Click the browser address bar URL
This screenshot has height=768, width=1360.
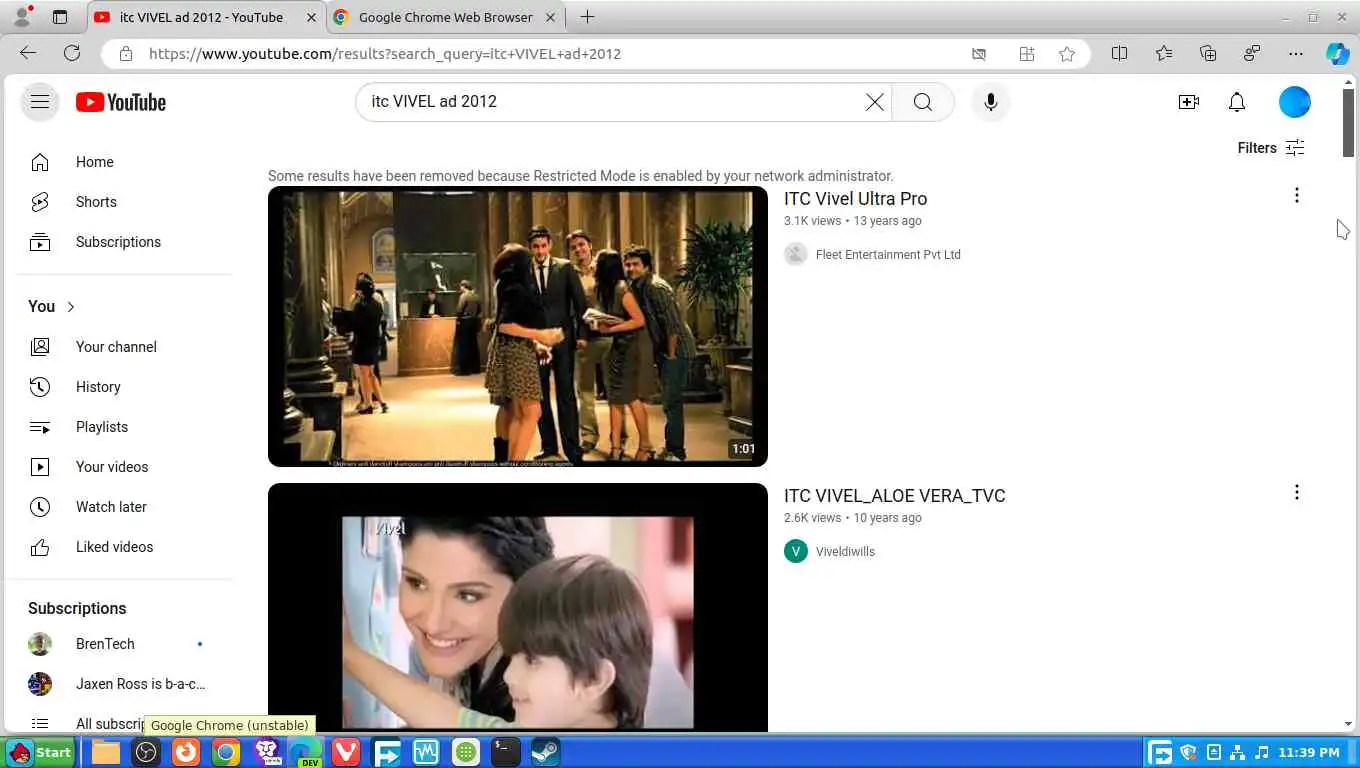385,54
